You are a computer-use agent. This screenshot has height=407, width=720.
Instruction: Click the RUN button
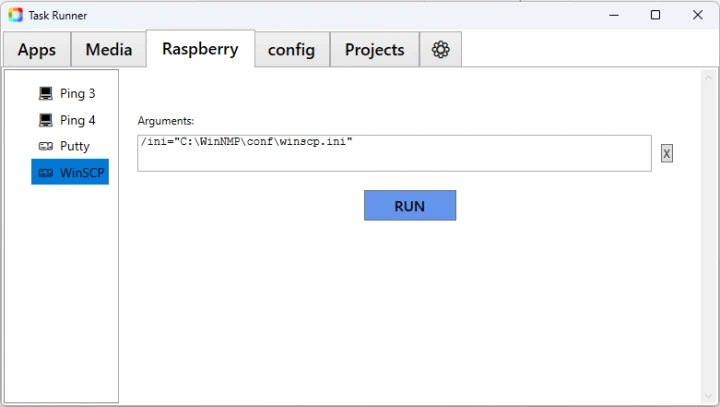410,205
